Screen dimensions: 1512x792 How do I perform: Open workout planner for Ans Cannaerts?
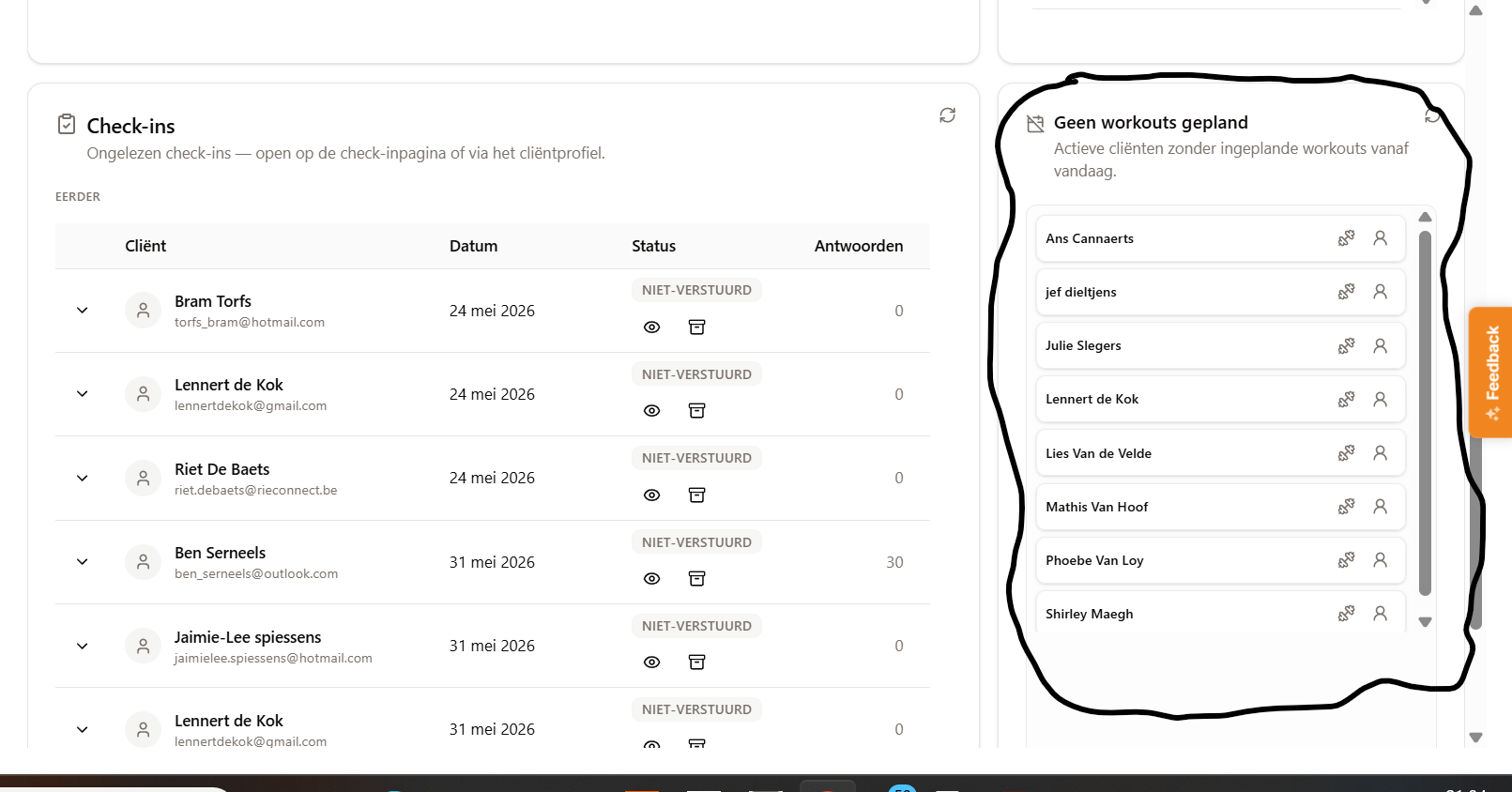[1346, 238]
